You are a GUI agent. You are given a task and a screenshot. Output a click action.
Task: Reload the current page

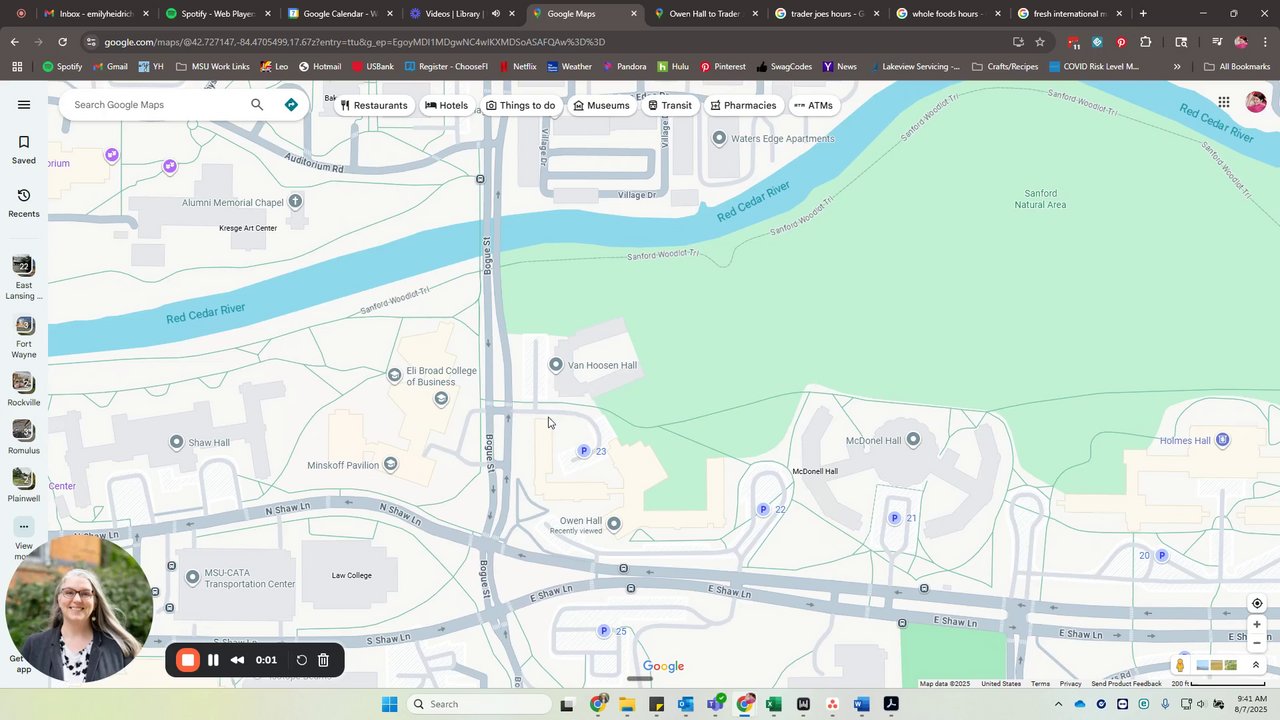(x=62, y=42)
